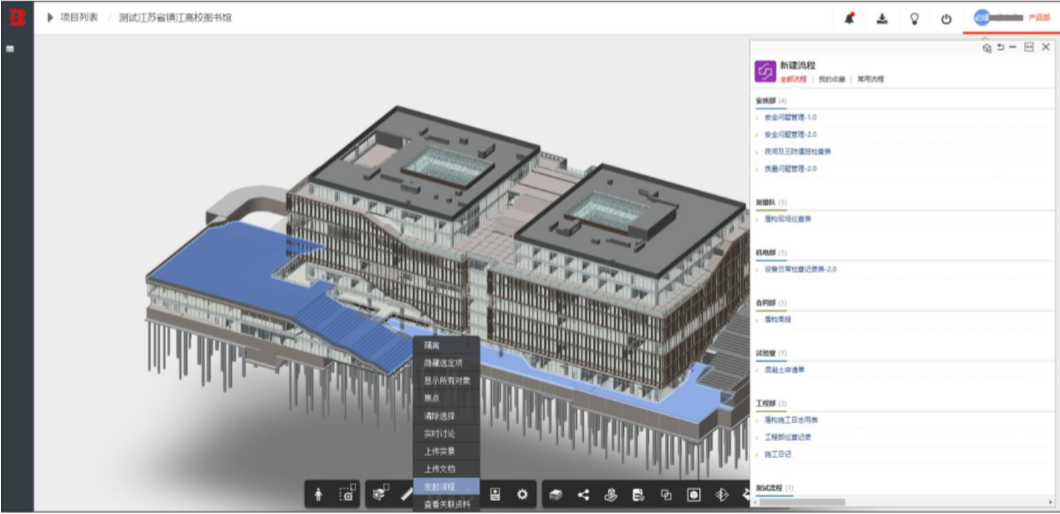
Task: Open third process under 安质部 group
Action: click(x=798, y=151)
